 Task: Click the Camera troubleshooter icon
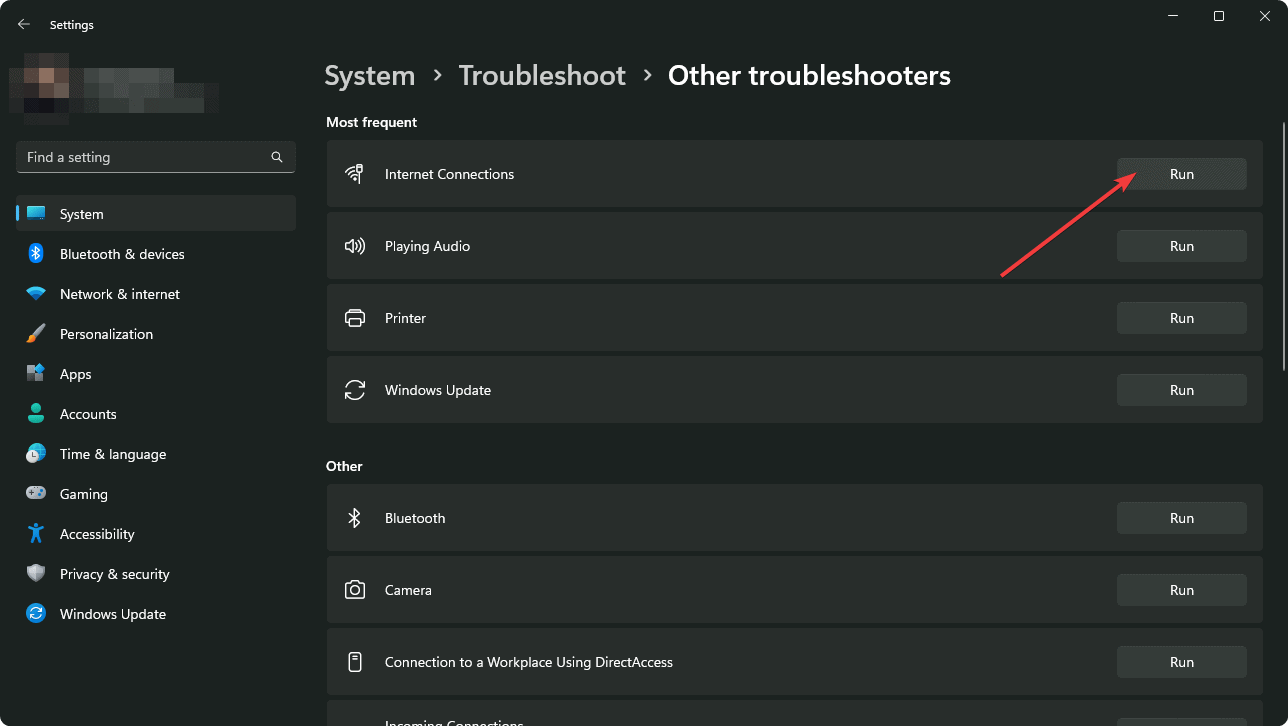pyautogui.click(x=355, y=589)
